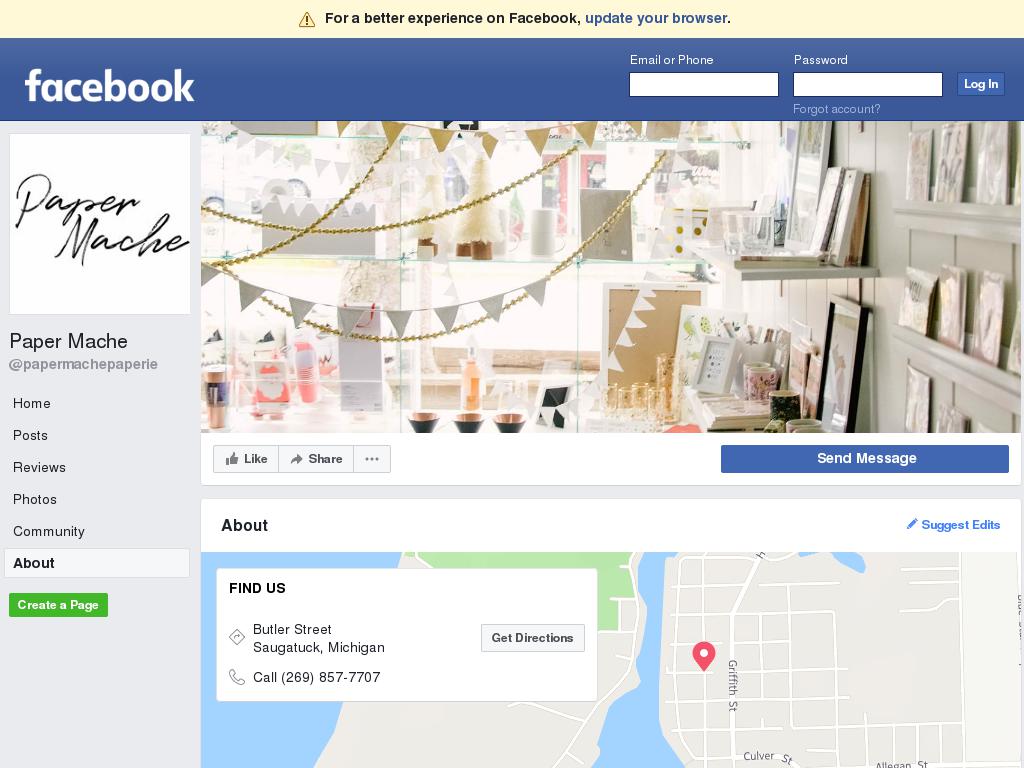Click the green Create a Page button
This screenshot has height=768, width=1024.
pyautogui.click(x=58, y=605)
